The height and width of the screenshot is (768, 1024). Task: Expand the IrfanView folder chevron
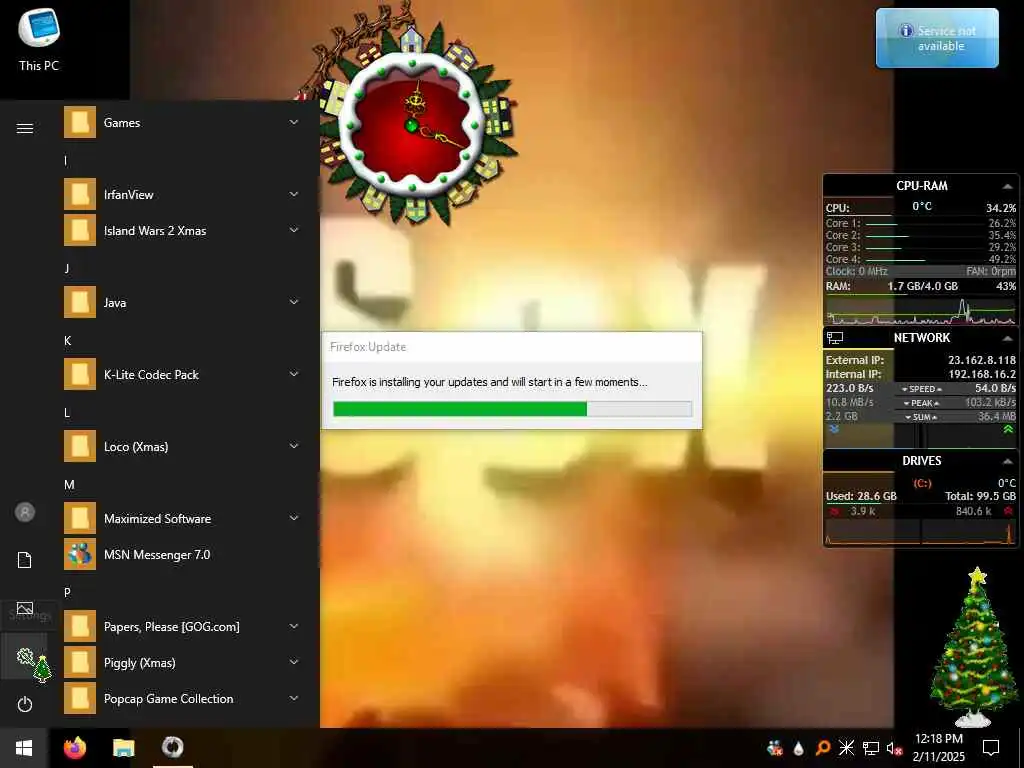[294, 194]
